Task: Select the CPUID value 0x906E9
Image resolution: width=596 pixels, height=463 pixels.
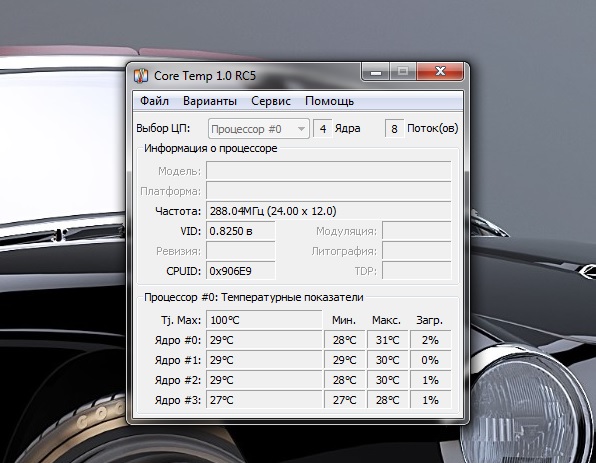Action: (241, 271)
